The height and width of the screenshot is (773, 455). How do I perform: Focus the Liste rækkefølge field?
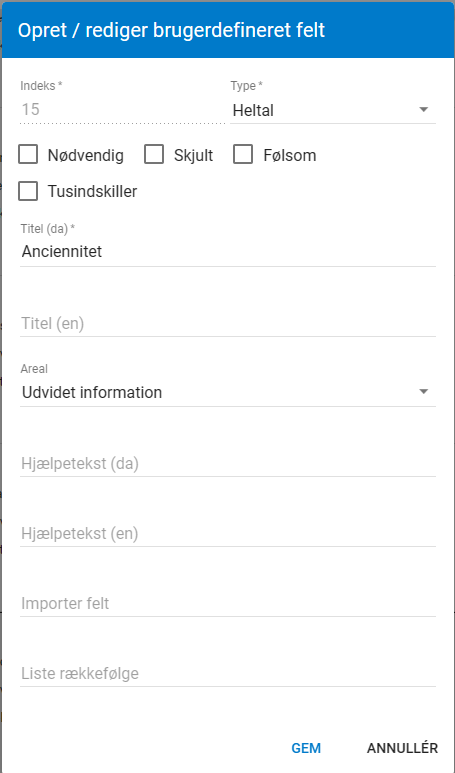[x=228, y=673]
